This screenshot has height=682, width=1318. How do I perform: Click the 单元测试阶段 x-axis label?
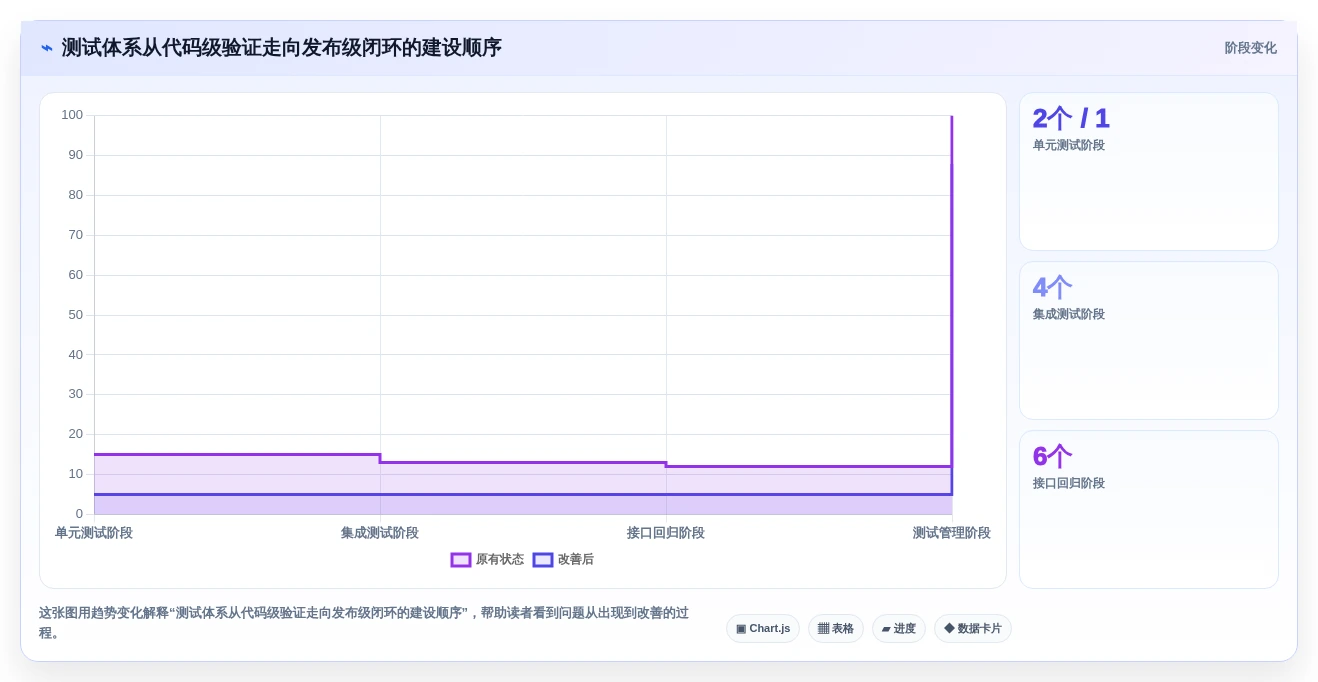pyautogui.click(x=94, y=533)
